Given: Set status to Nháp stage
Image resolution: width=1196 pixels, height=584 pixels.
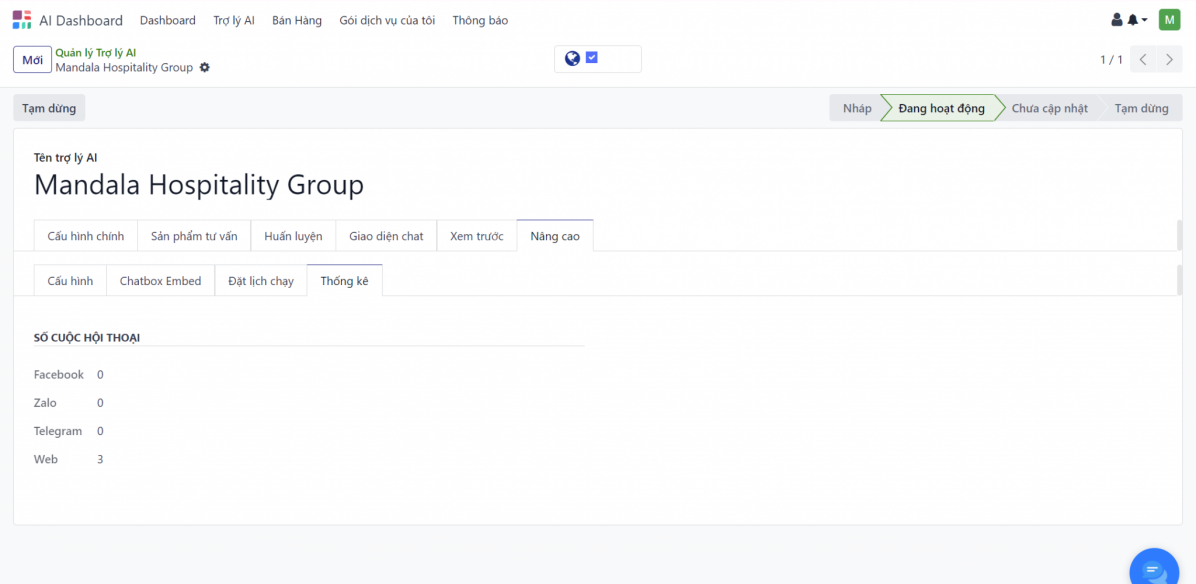Looking at the screenshot, I should click(x=856, y=108).
